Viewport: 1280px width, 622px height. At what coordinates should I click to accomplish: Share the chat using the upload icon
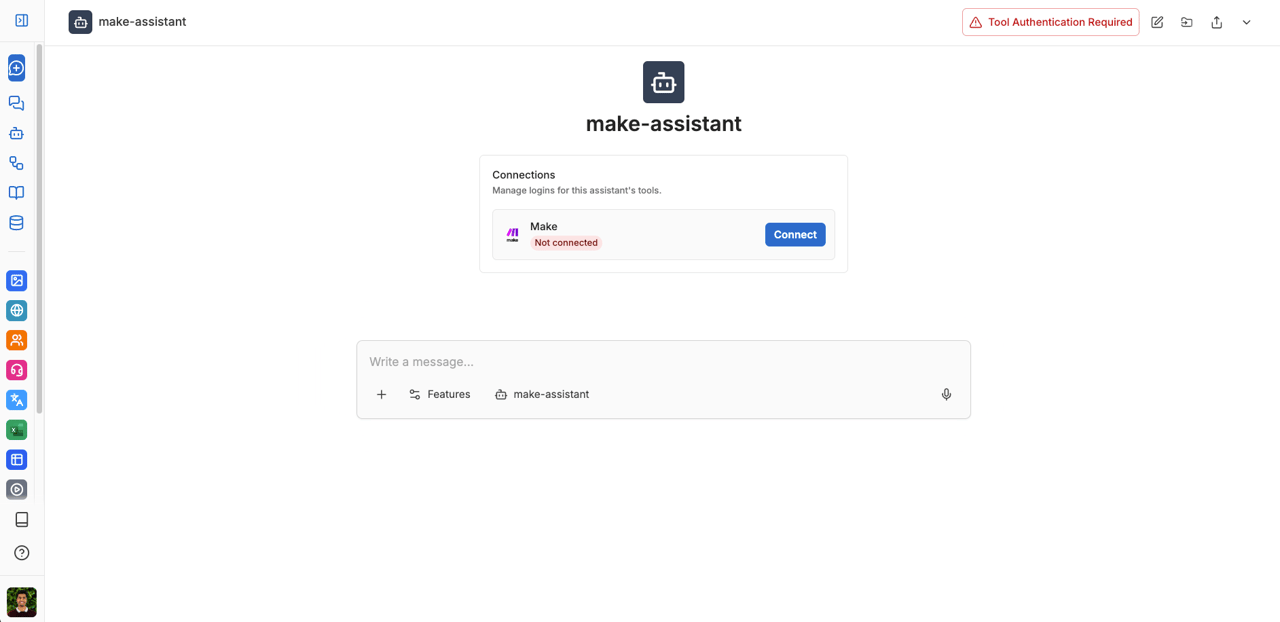coord(1217,22)
